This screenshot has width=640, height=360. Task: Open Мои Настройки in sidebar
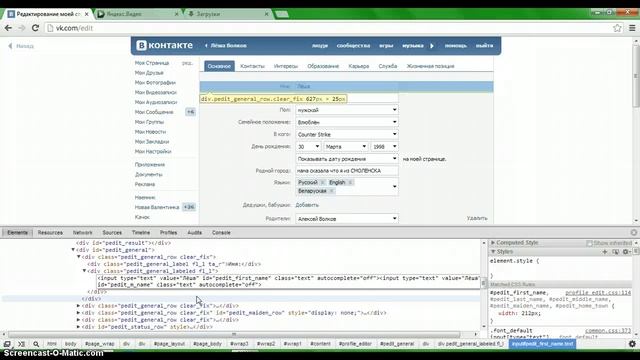point(153,151)
